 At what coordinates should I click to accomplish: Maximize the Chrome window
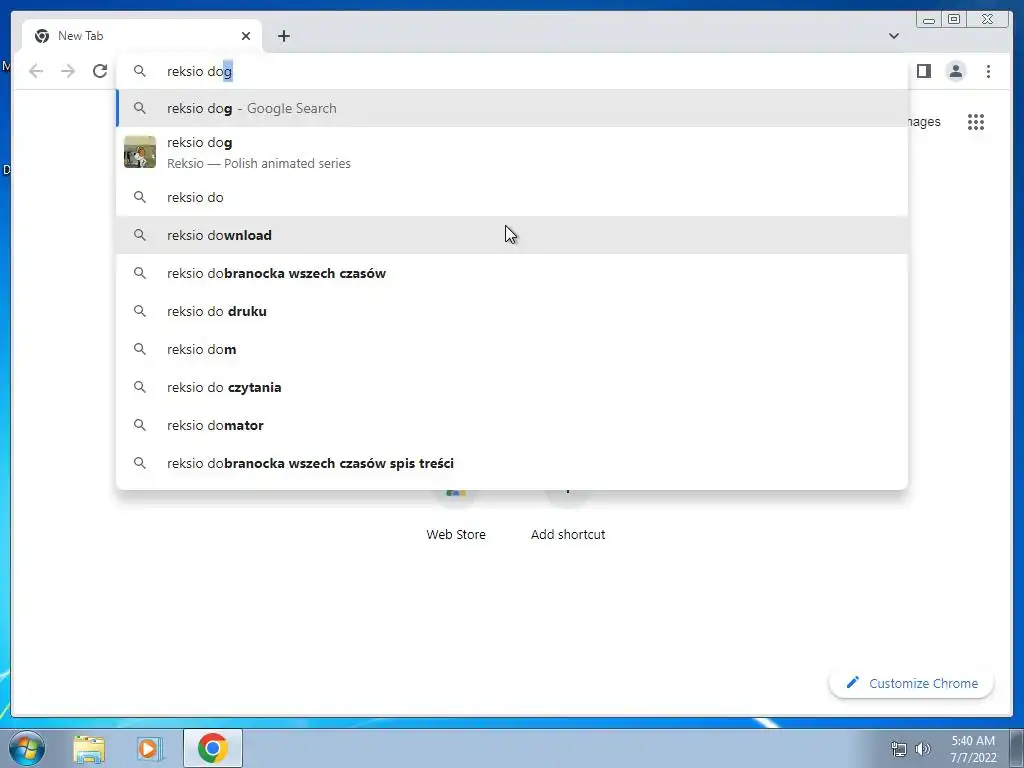(953, 19)
